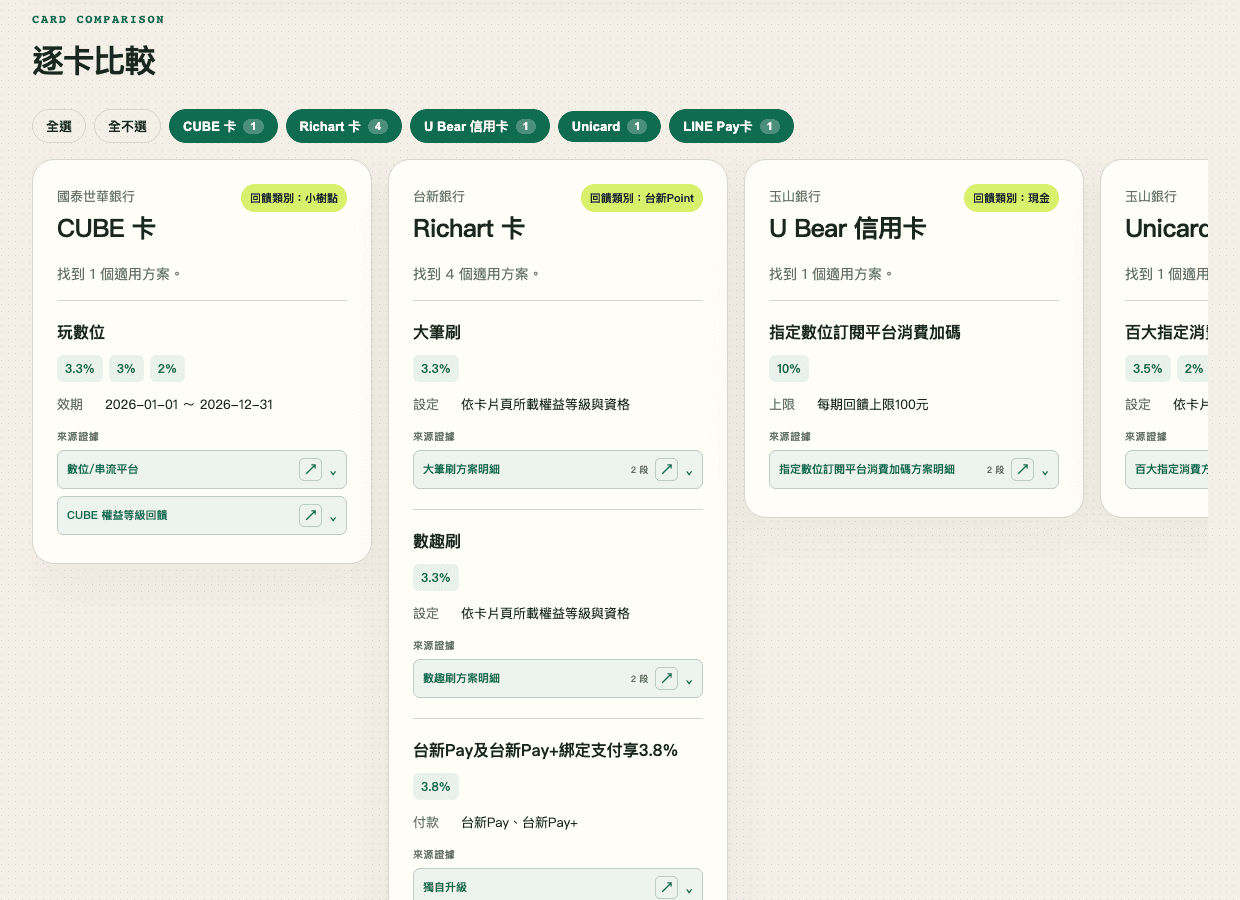Click the 回饋類別：現金 badge
Screen dimensions: 1240x900
point(1011,198)
